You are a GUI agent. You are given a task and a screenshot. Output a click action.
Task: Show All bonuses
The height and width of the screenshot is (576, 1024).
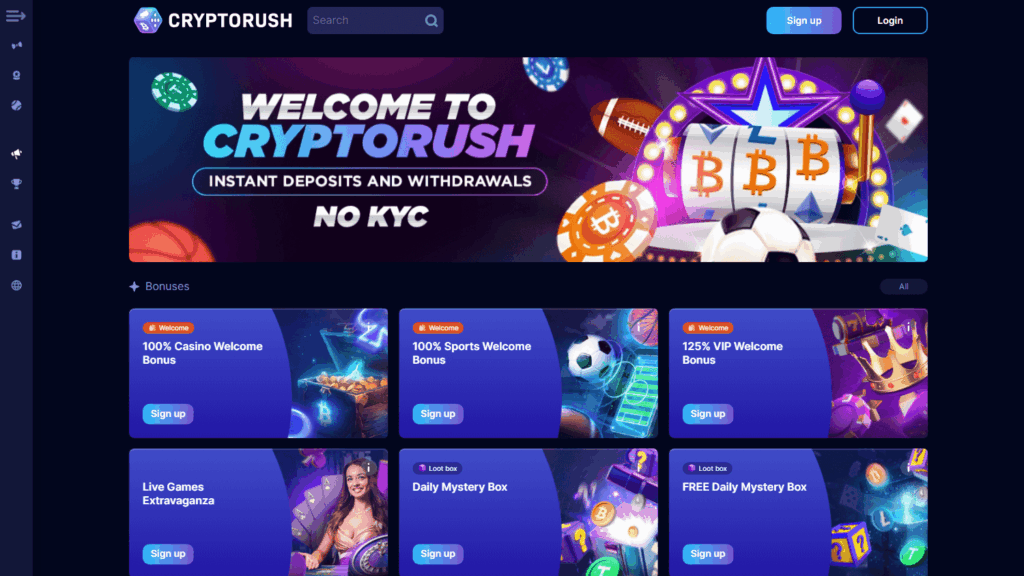tap(903, 286)
